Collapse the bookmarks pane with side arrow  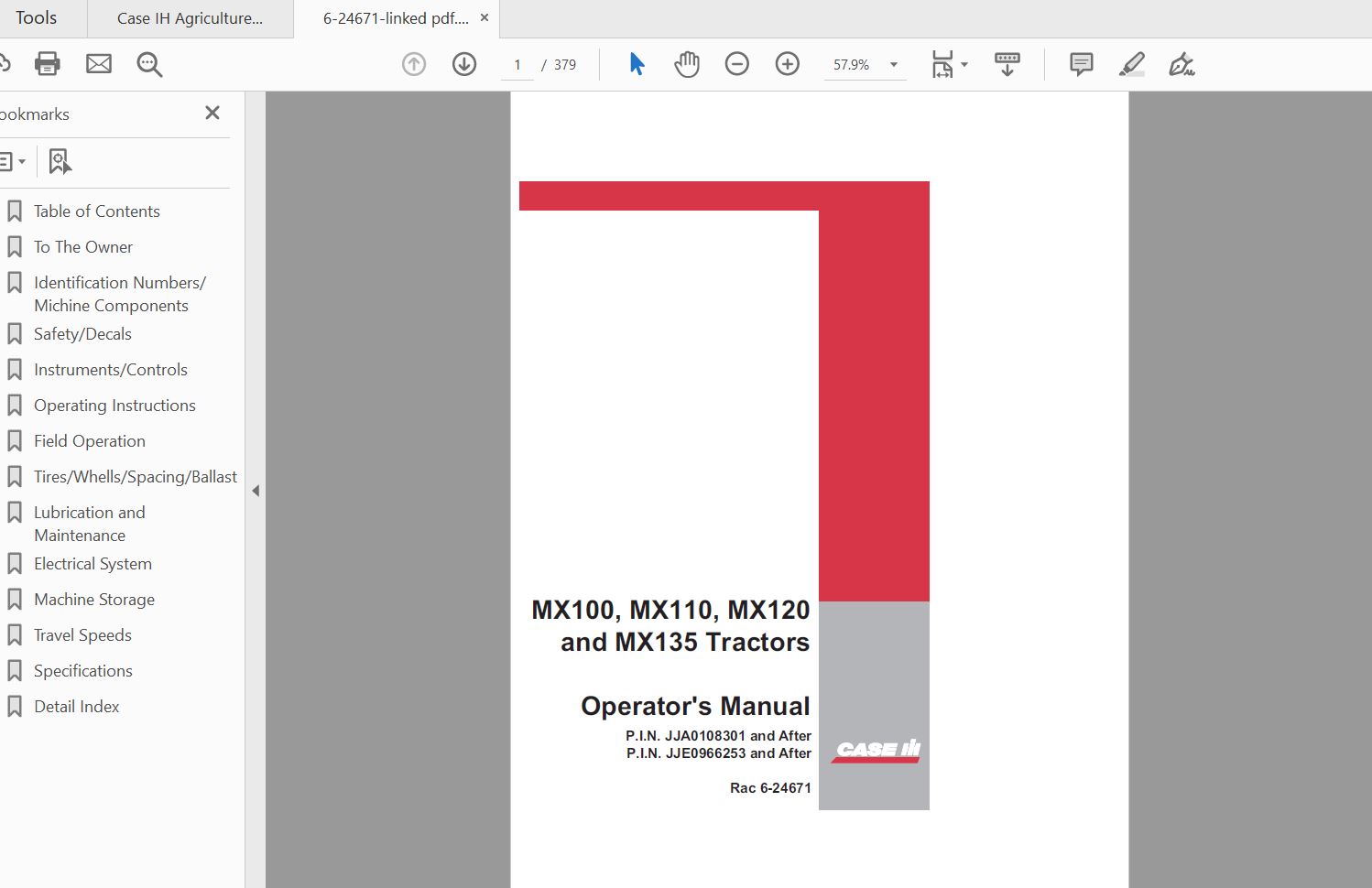point(256,491)
